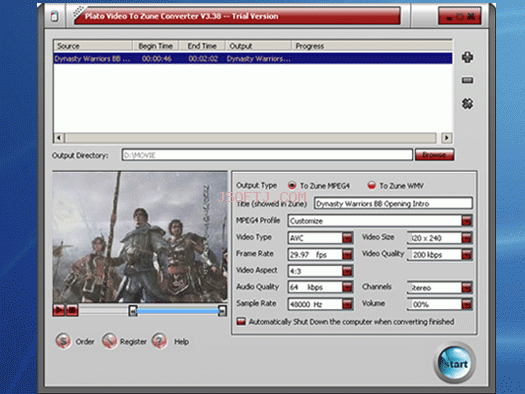This screenshot has width=525, height=394.
Task: Click the blue selected range on trim slider
Action: [x=177, y=311]
